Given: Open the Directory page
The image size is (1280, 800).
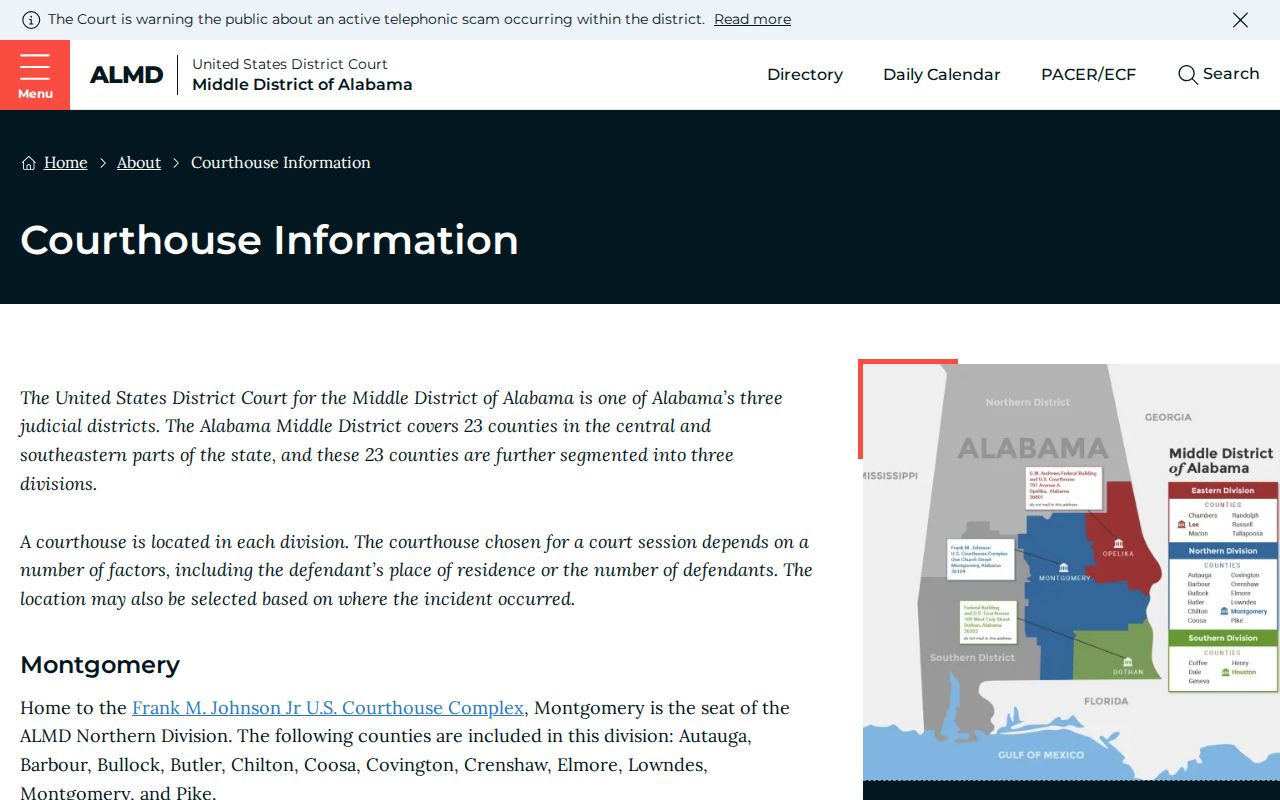Looking at the screenshot, I should (805, 75).
